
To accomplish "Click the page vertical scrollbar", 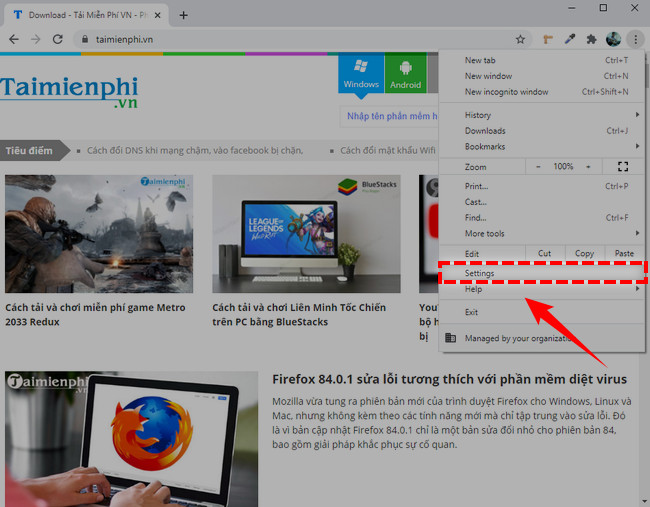I will pyautogui.click(x=647, y=278).
